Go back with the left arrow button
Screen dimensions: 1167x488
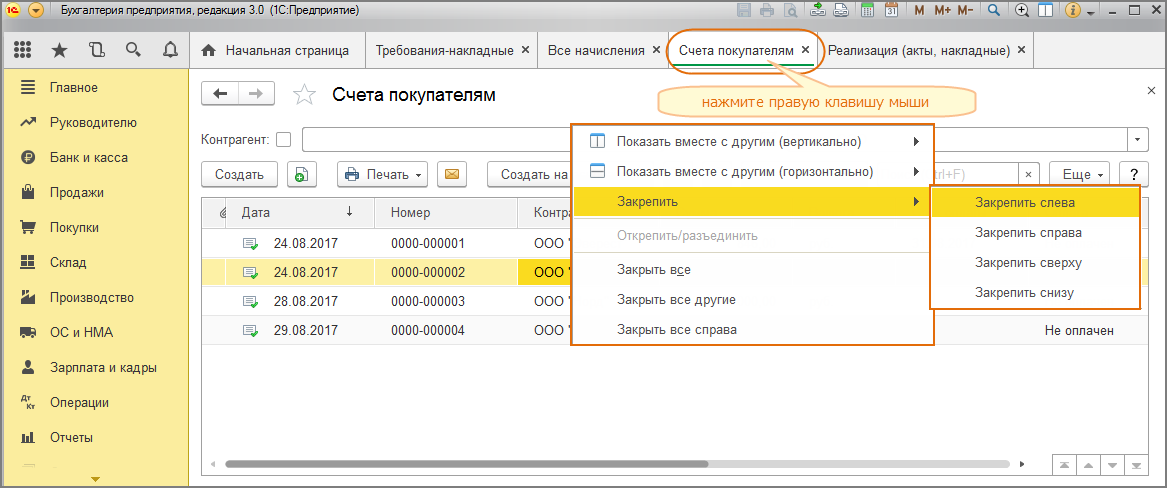[x=220, y=94]
